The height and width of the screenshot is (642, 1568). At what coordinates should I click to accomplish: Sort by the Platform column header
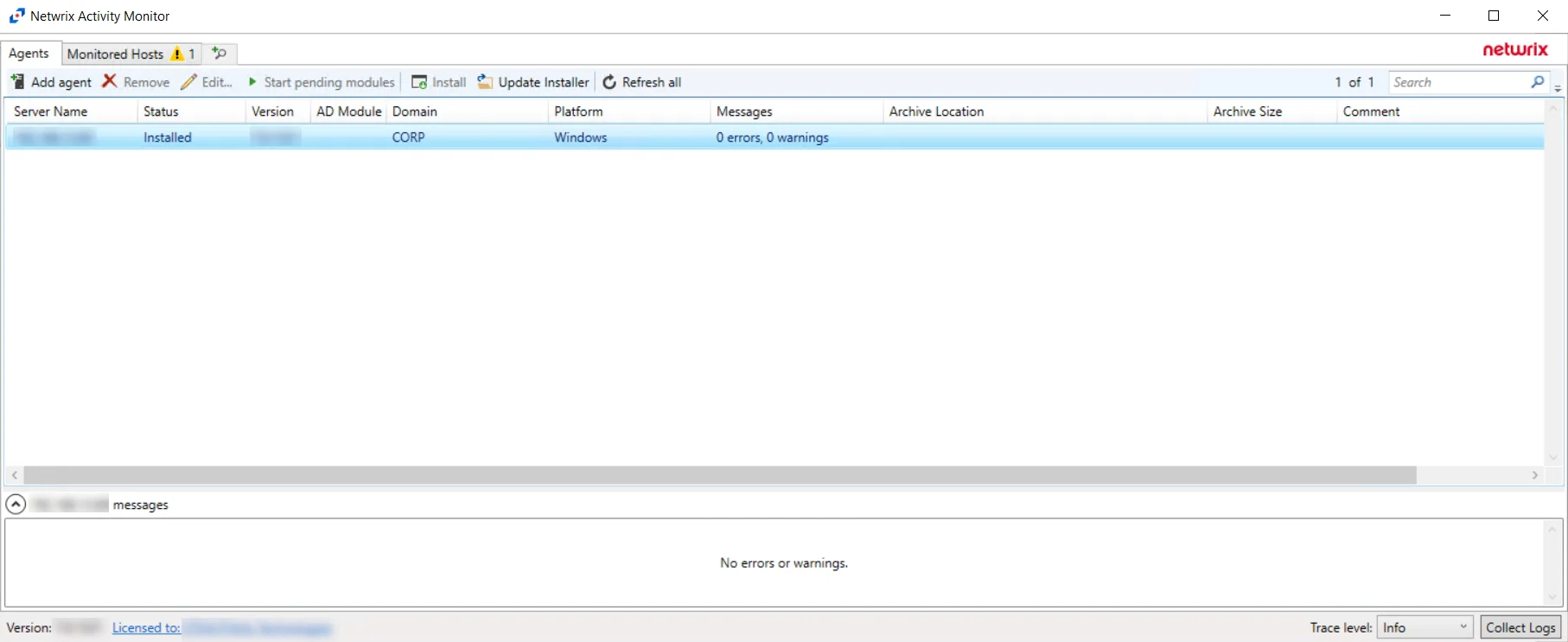[x=628, y=111]
